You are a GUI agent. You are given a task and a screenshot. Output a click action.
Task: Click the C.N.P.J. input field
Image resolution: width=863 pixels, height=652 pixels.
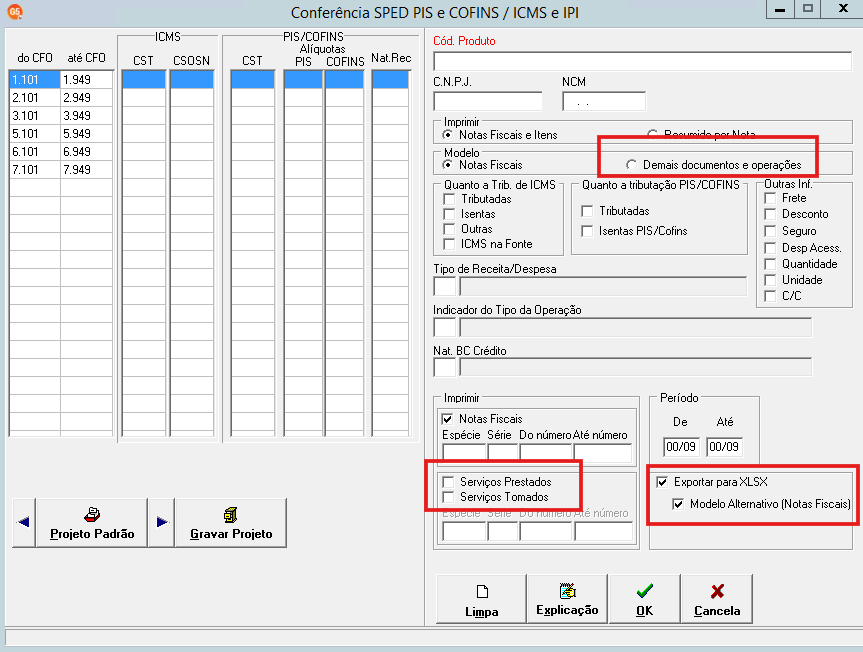(488, 102)
